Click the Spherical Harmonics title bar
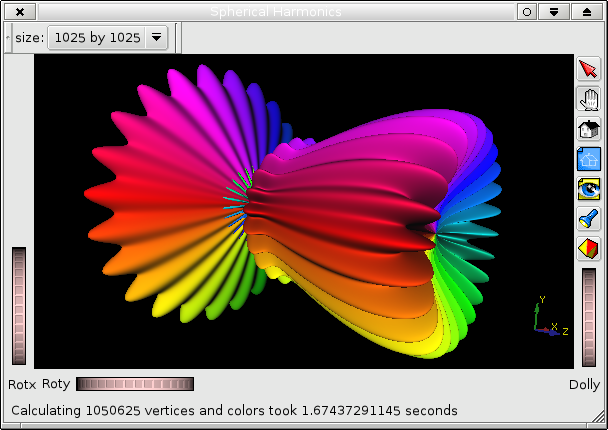Screen dimensions: 608x430 275,11
